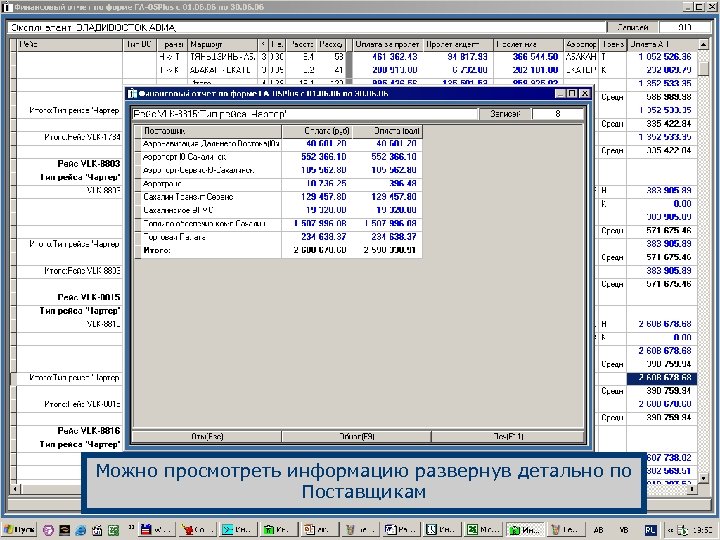Click the Пролет акцепт column header
This screenshot has width=720, height=540.
[x=459, y=45]
